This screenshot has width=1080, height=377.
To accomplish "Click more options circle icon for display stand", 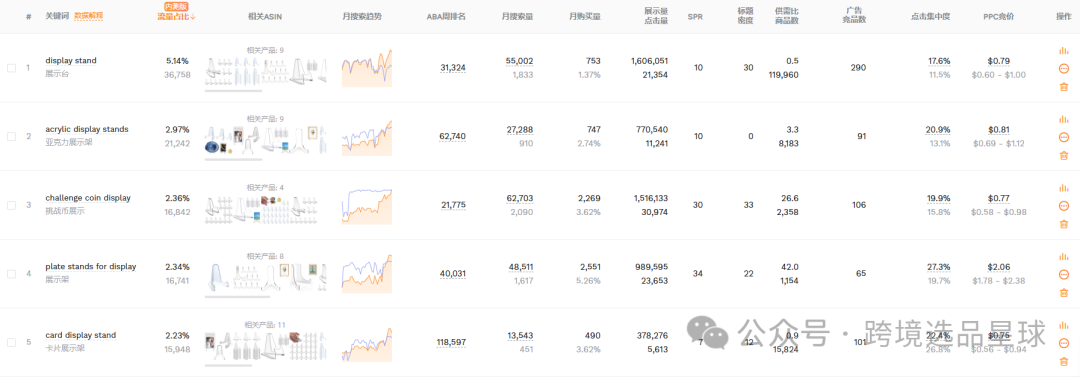I will coord(1063,68).
